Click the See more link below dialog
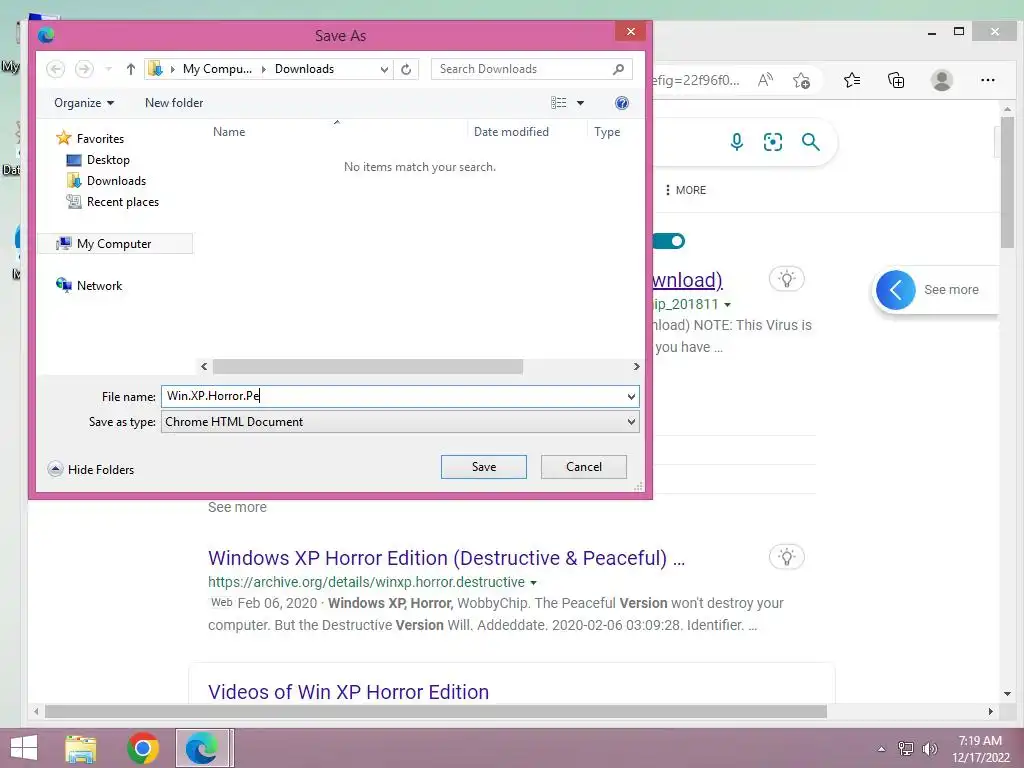Image resolution: width=1024 pixels, height=768 pixels. [237, 507]
